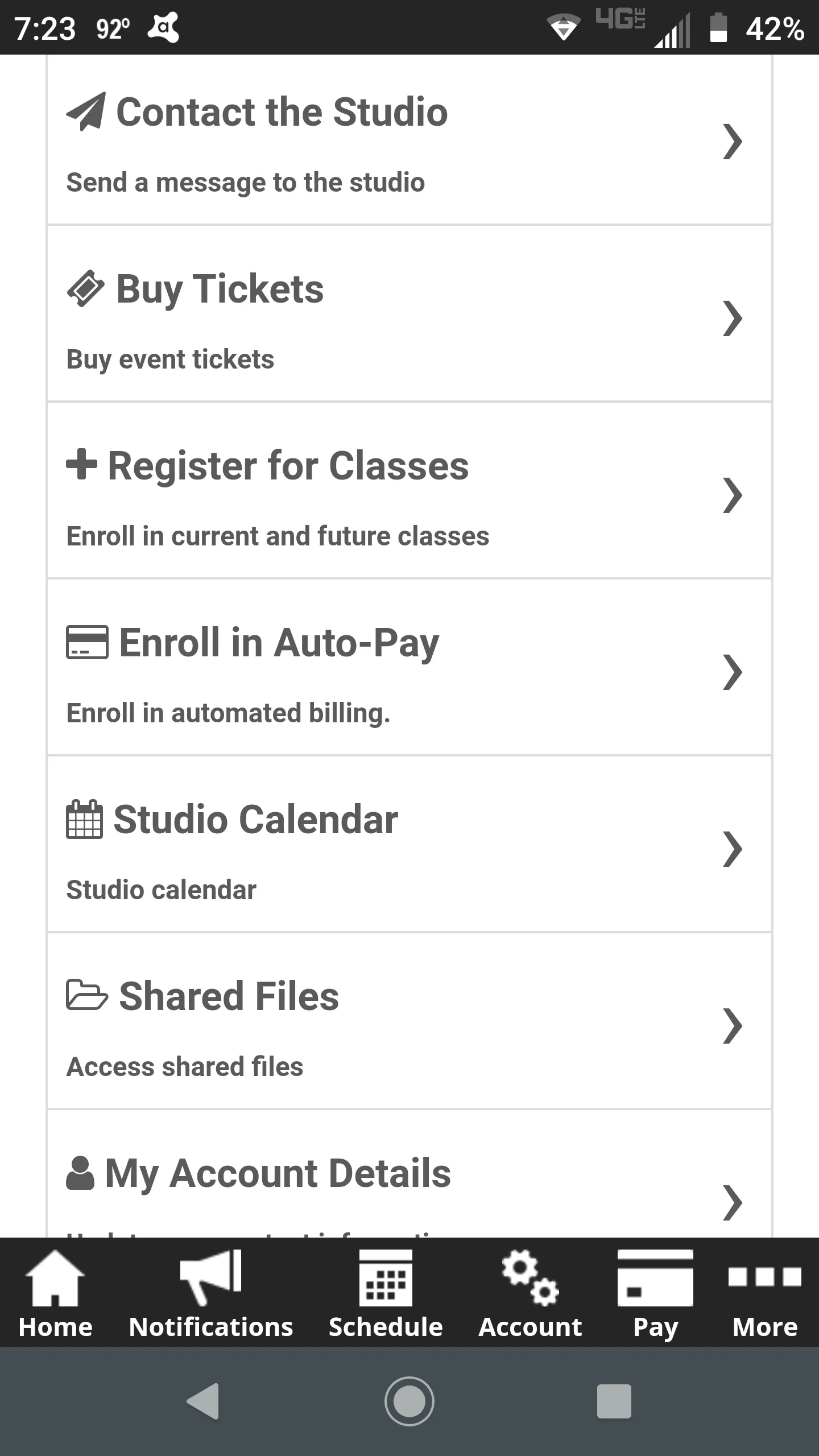Image resolution: width=819 pixels, height=1456 pixels.
Task: Tap the Android recent apps square
Action: tap(614, 1401)
